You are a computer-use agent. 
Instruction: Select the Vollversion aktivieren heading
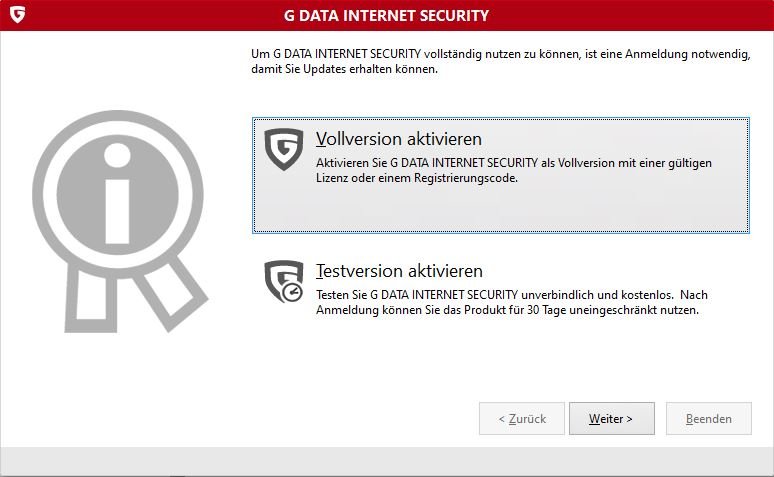(398, 139)
